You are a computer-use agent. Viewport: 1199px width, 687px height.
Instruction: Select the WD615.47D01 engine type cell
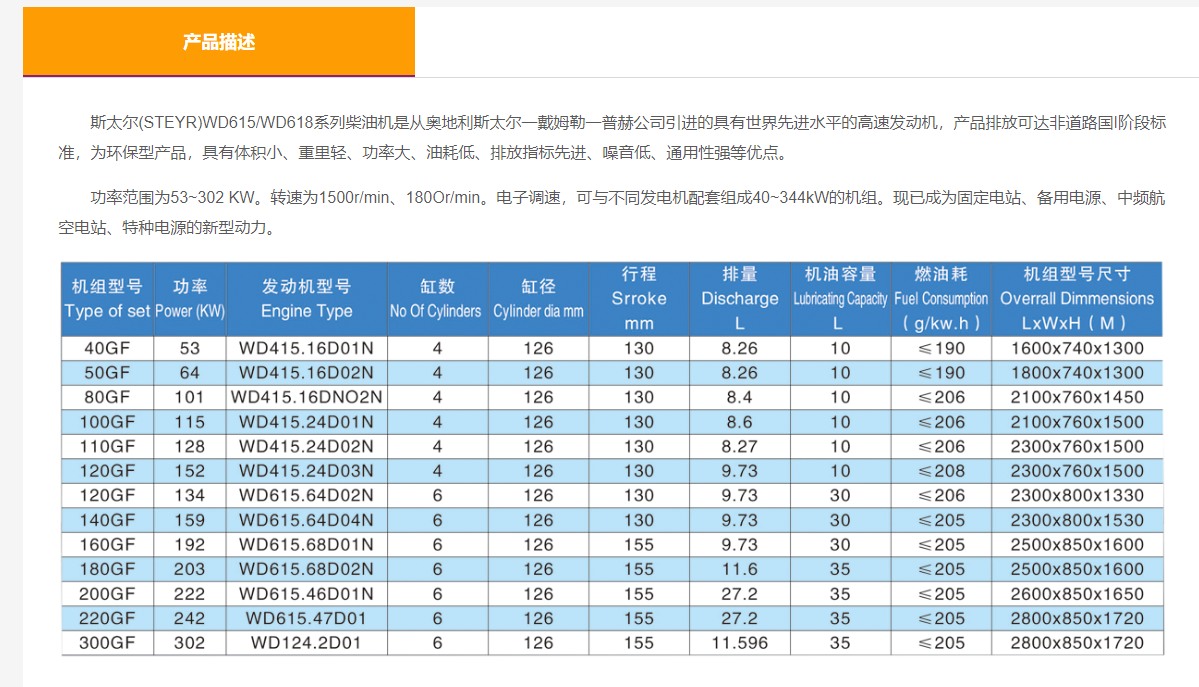(x=307, y=618)
